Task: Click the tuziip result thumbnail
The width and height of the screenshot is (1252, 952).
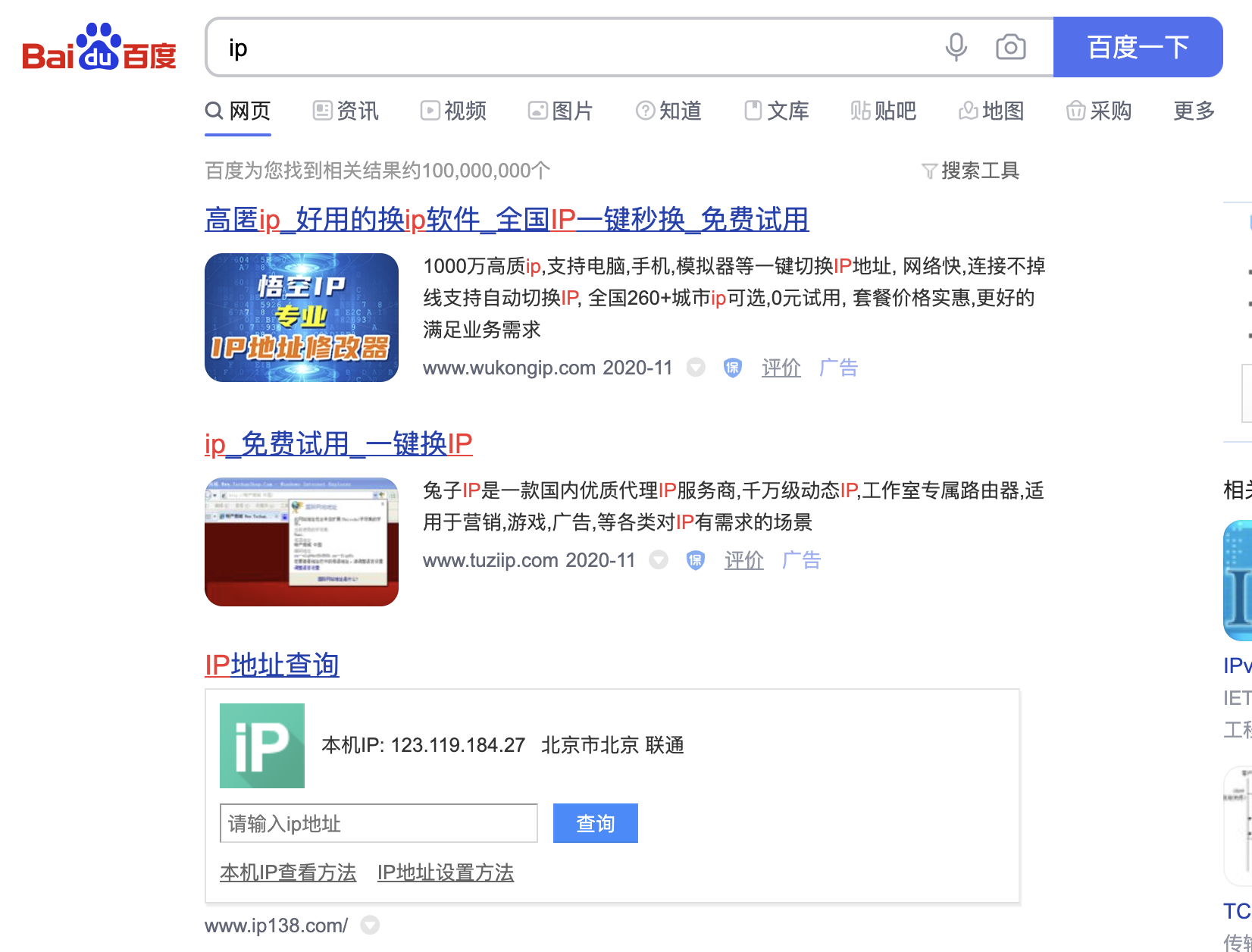Action: 302,542
